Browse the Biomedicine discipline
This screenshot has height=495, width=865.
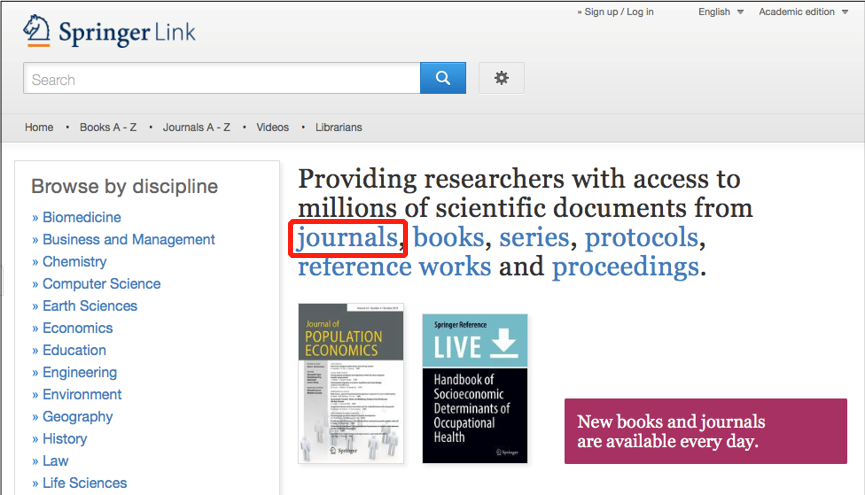pos(82,217)
